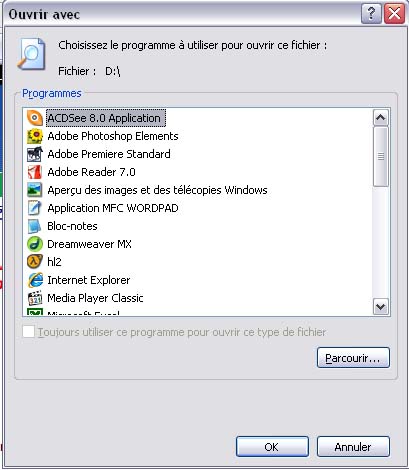Open the help question mark button
Image resolution: width=409 pixels, height=470 pixels.
point(371,14)
